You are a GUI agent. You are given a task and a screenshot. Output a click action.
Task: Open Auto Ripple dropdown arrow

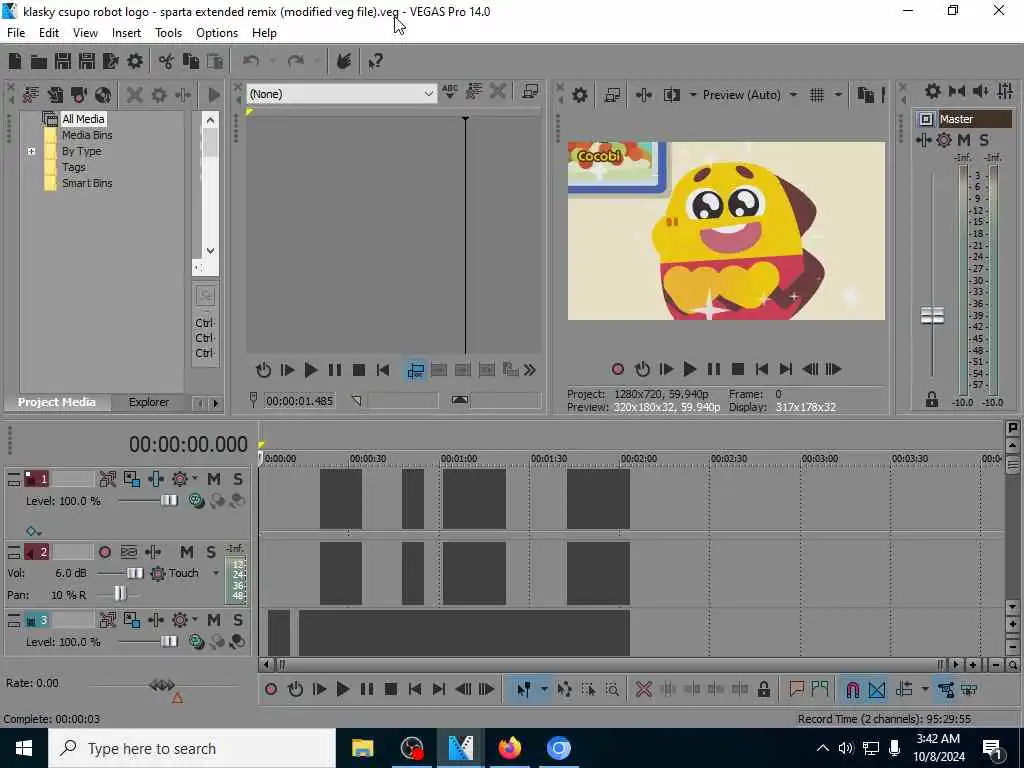(x=924, y=689)
